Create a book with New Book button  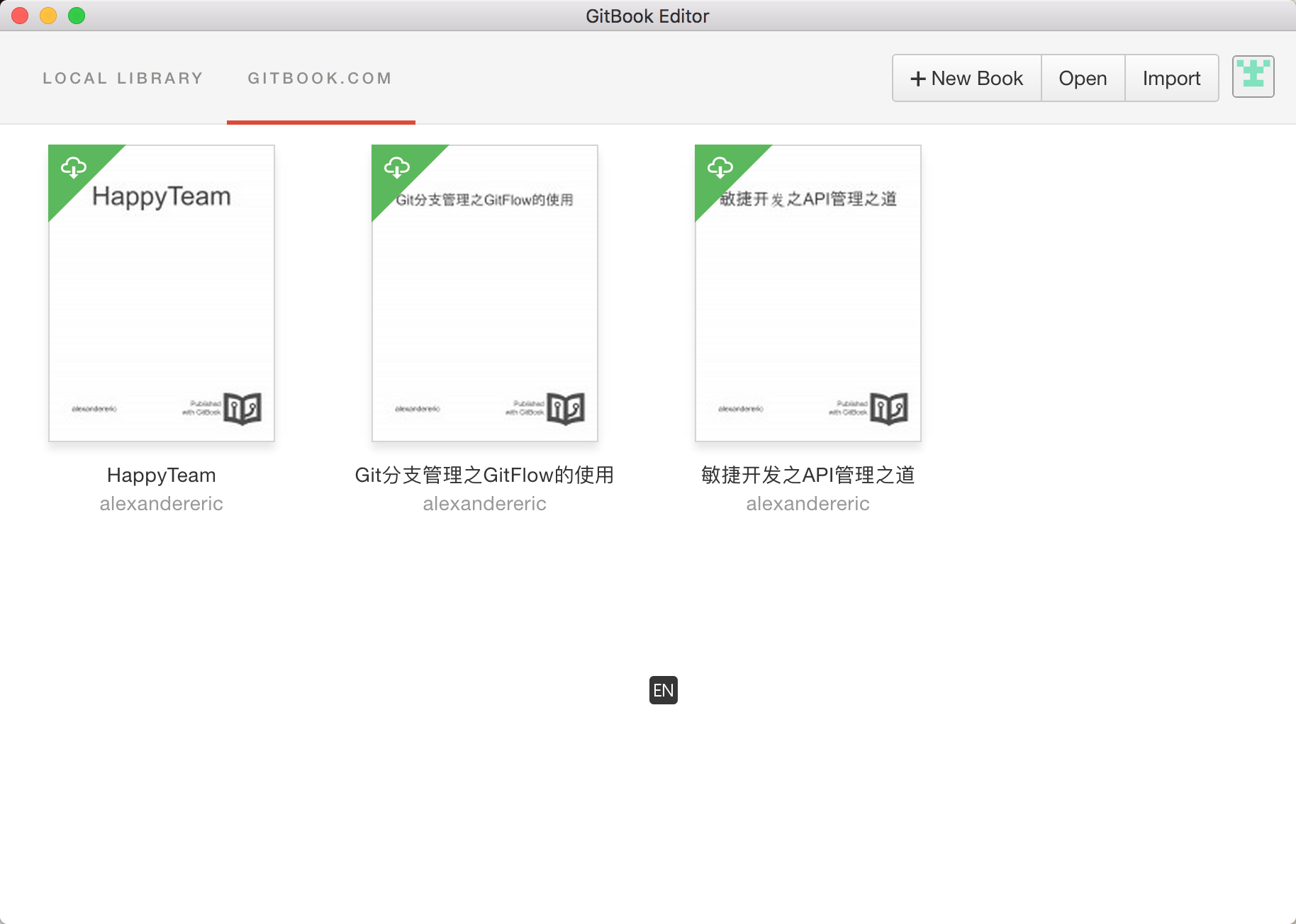(967, 78)
